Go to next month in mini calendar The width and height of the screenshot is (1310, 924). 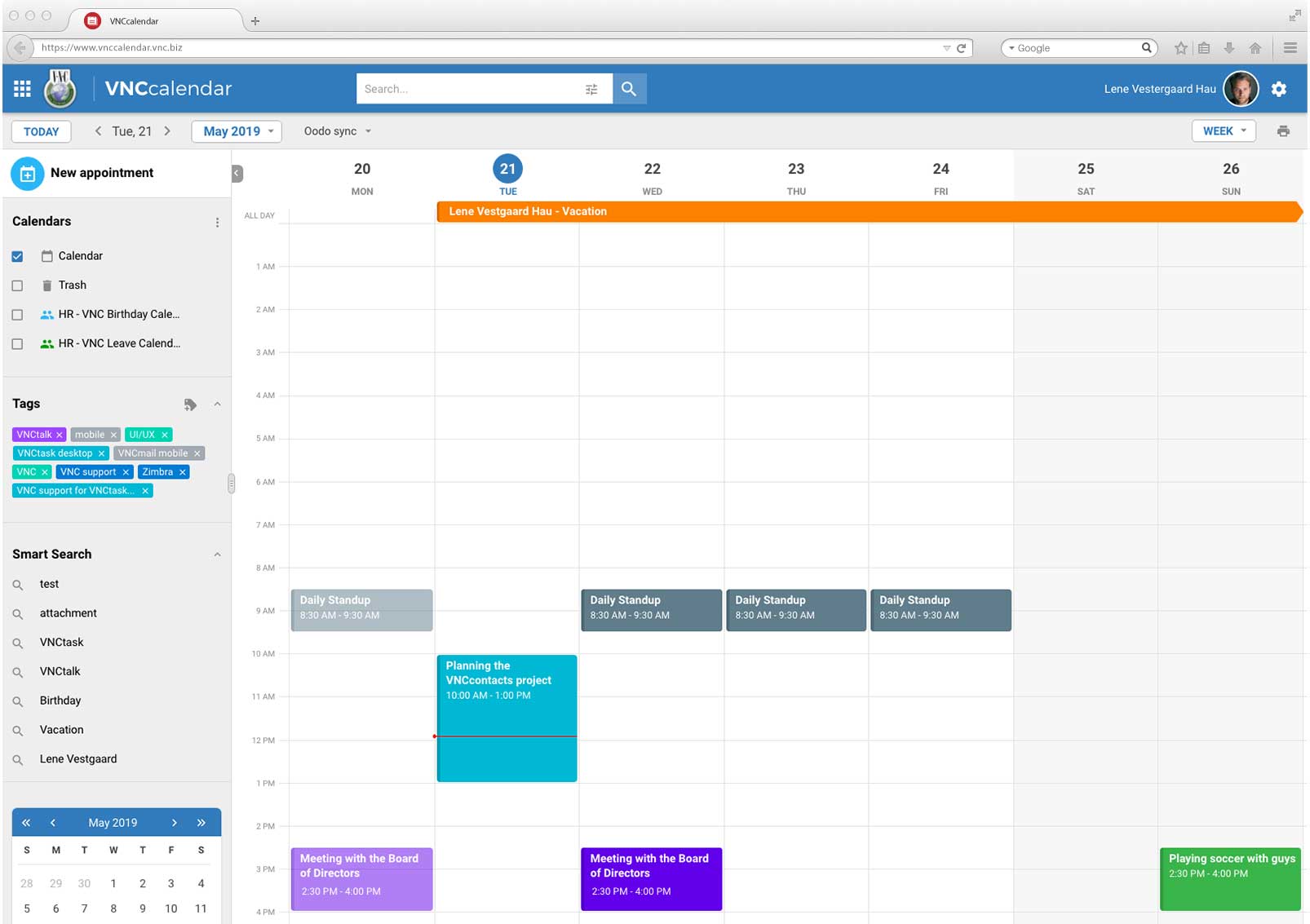click(174, 823)
